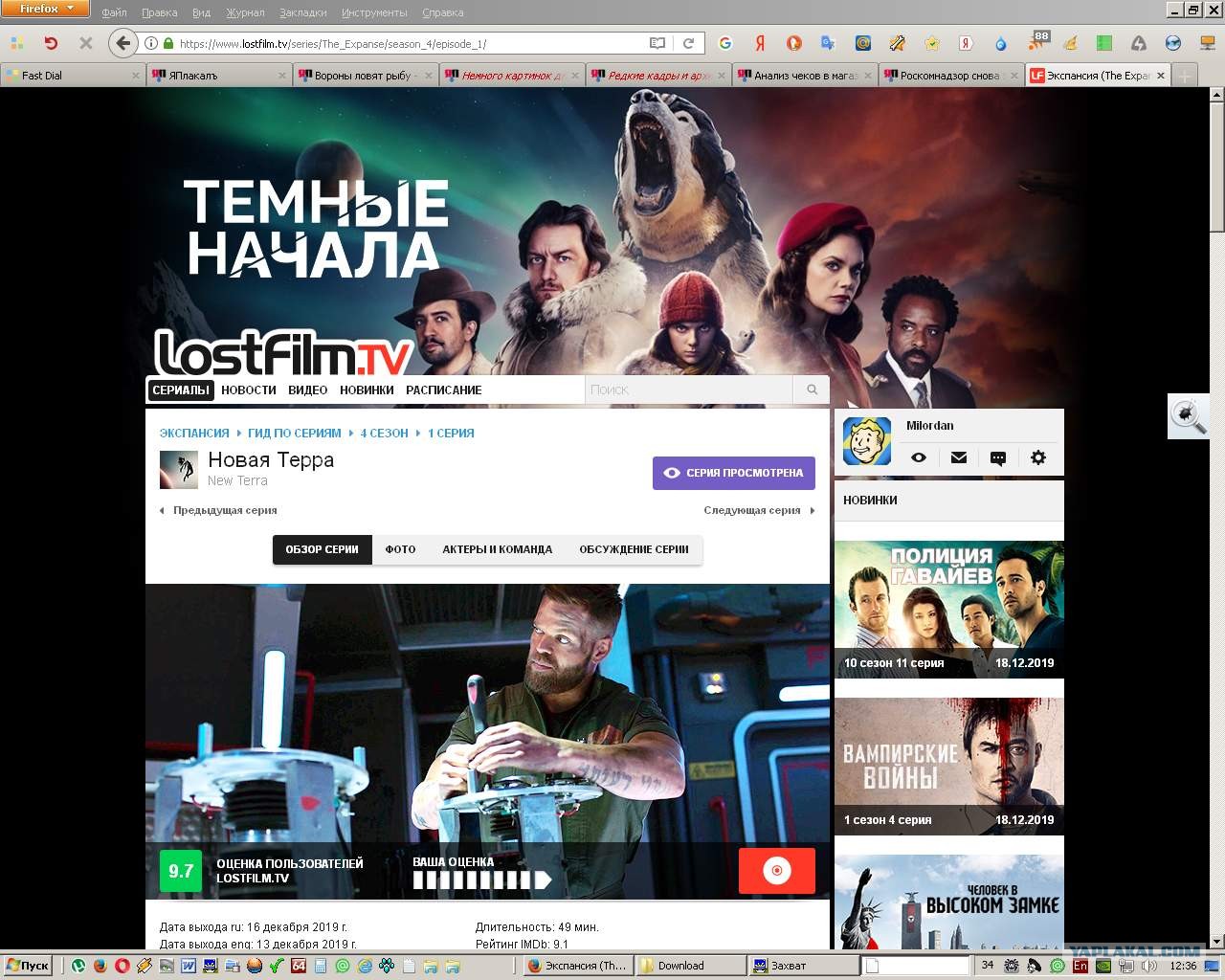Image resolution: width=1225 pixels, height=980 pixels.
Task: Click the magnifier widget at right edge
Action: 1188,417
